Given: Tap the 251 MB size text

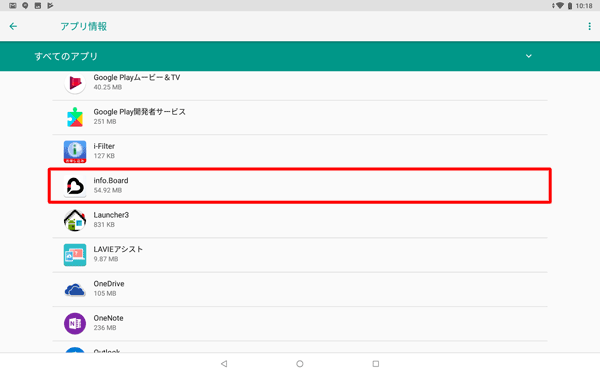Looking at the screenshot, I should point(105,121).
